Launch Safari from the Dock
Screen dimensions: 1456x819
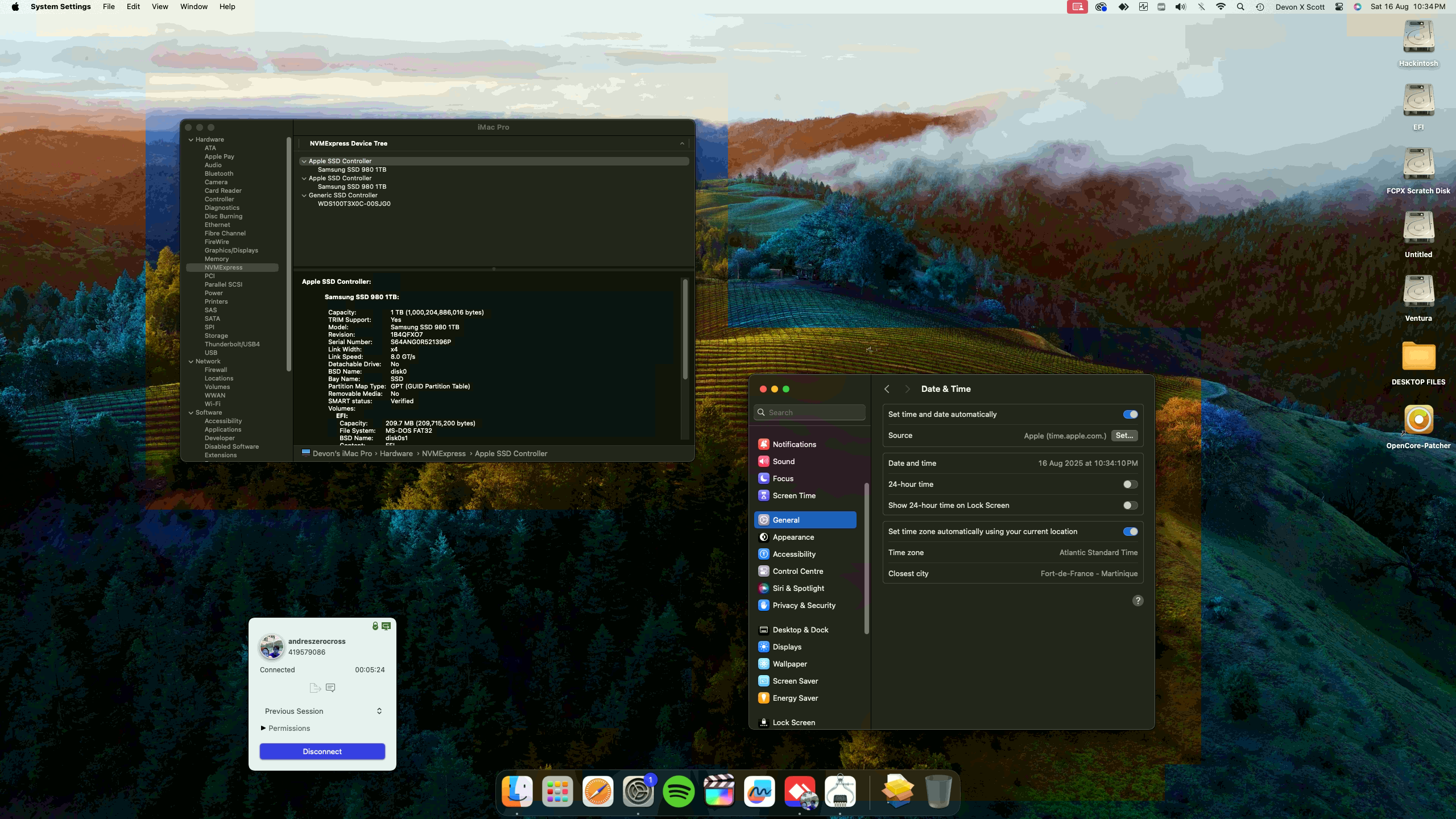tap(598, 791)
